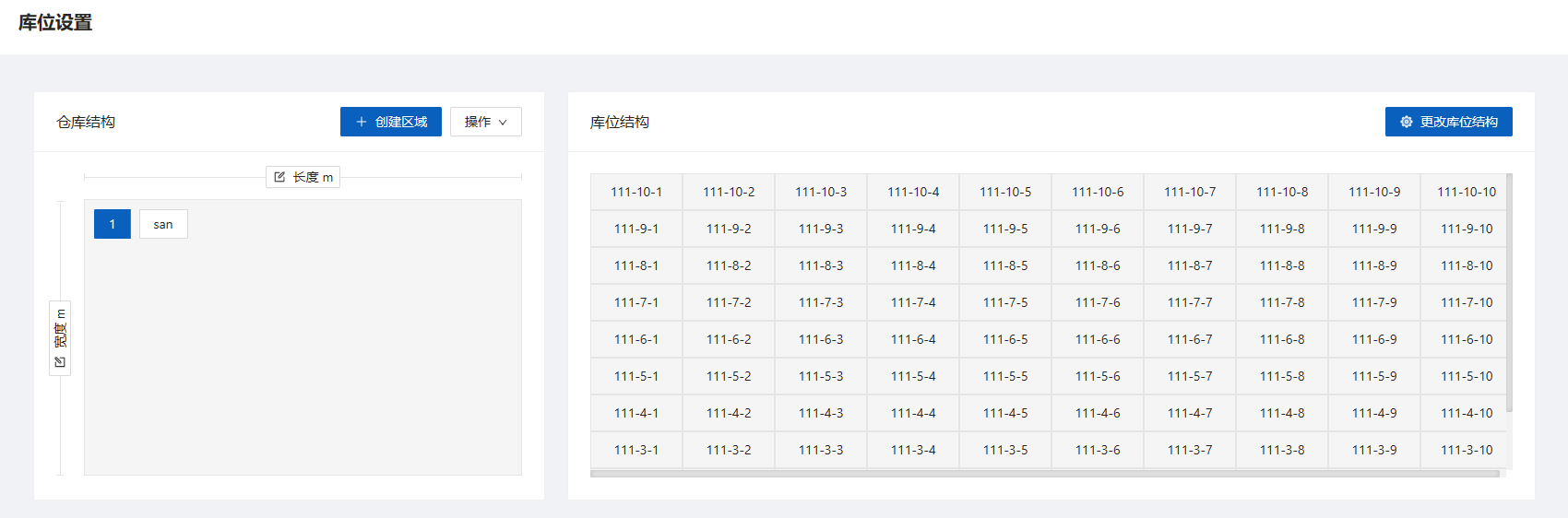1568x518 pixels.
Task: Select the blue zone block labeled 1
Action: click(113, 224)
